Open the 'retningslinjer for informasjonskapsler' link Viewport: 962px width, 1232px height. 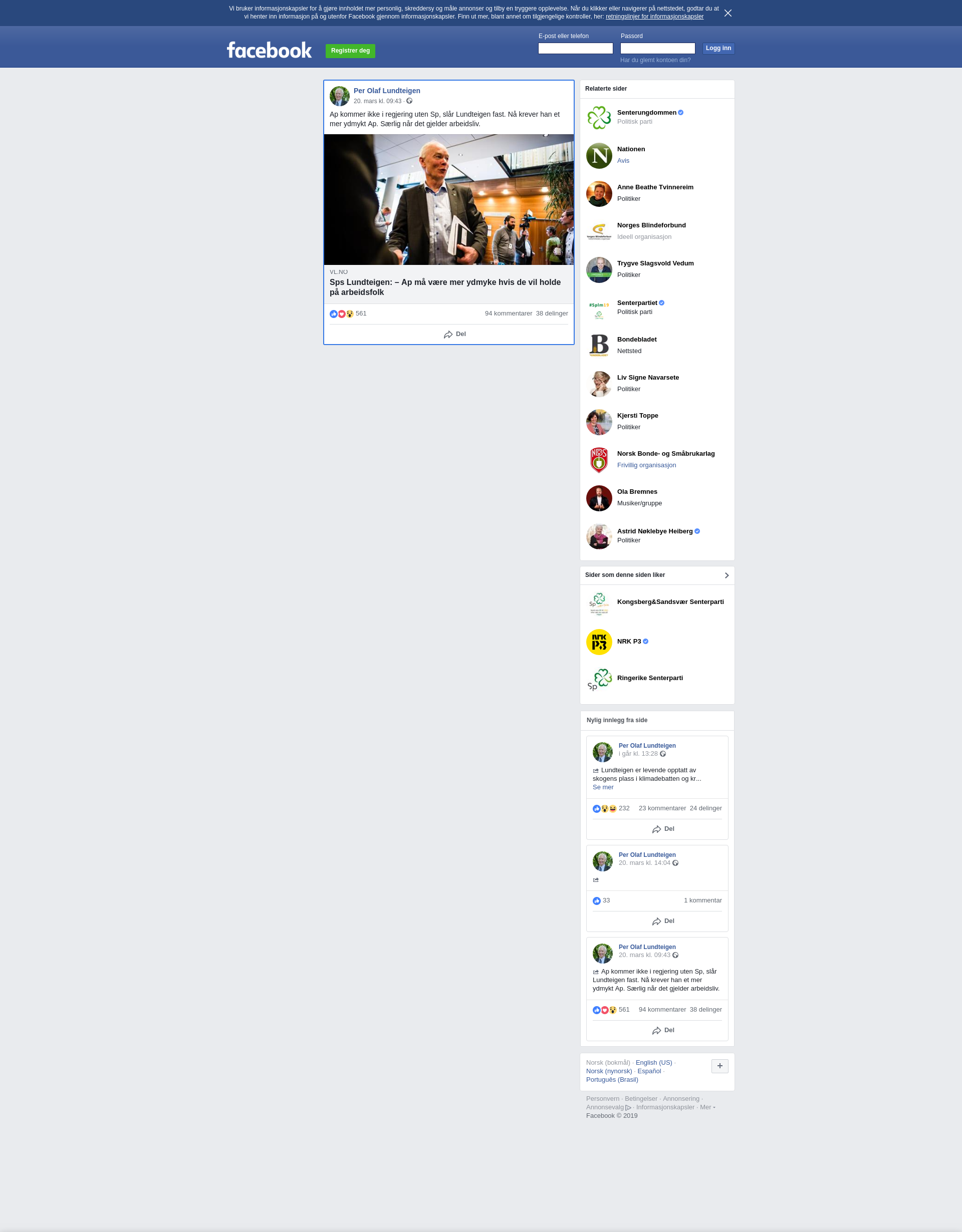(654, 17)
